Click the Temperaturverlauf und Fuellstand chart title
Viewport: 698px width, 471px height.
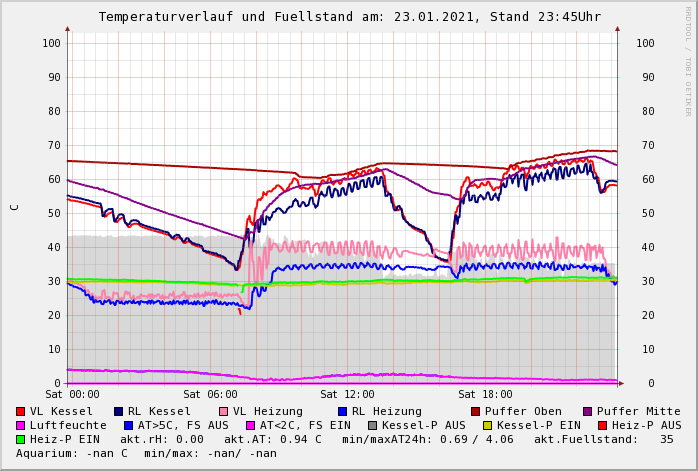click(349, 17)
